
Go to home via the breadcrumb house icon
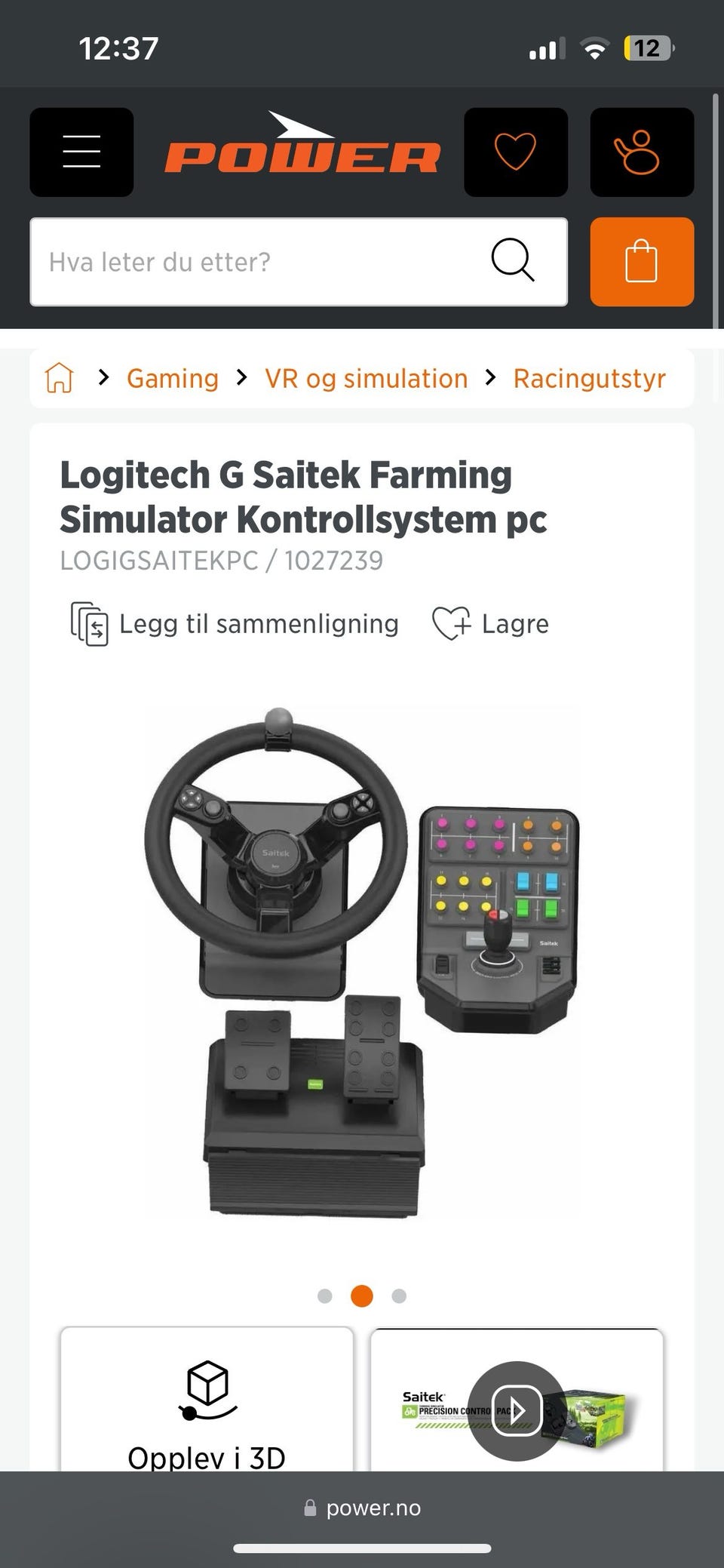click(60, 377)
